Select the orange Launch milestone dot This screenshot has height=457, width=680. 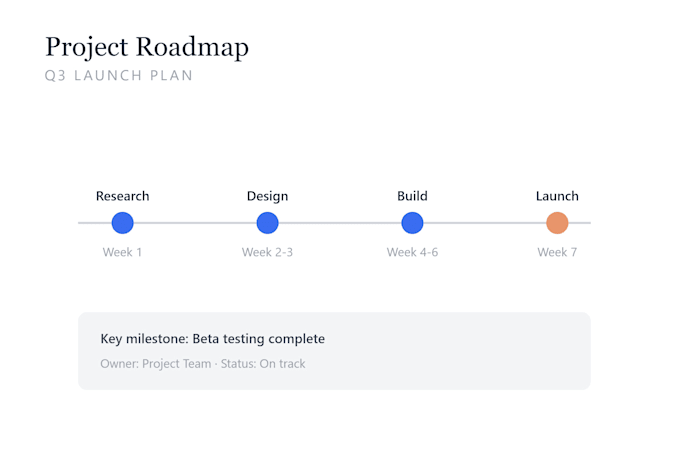pyautogui.click(x=557, y=223)
